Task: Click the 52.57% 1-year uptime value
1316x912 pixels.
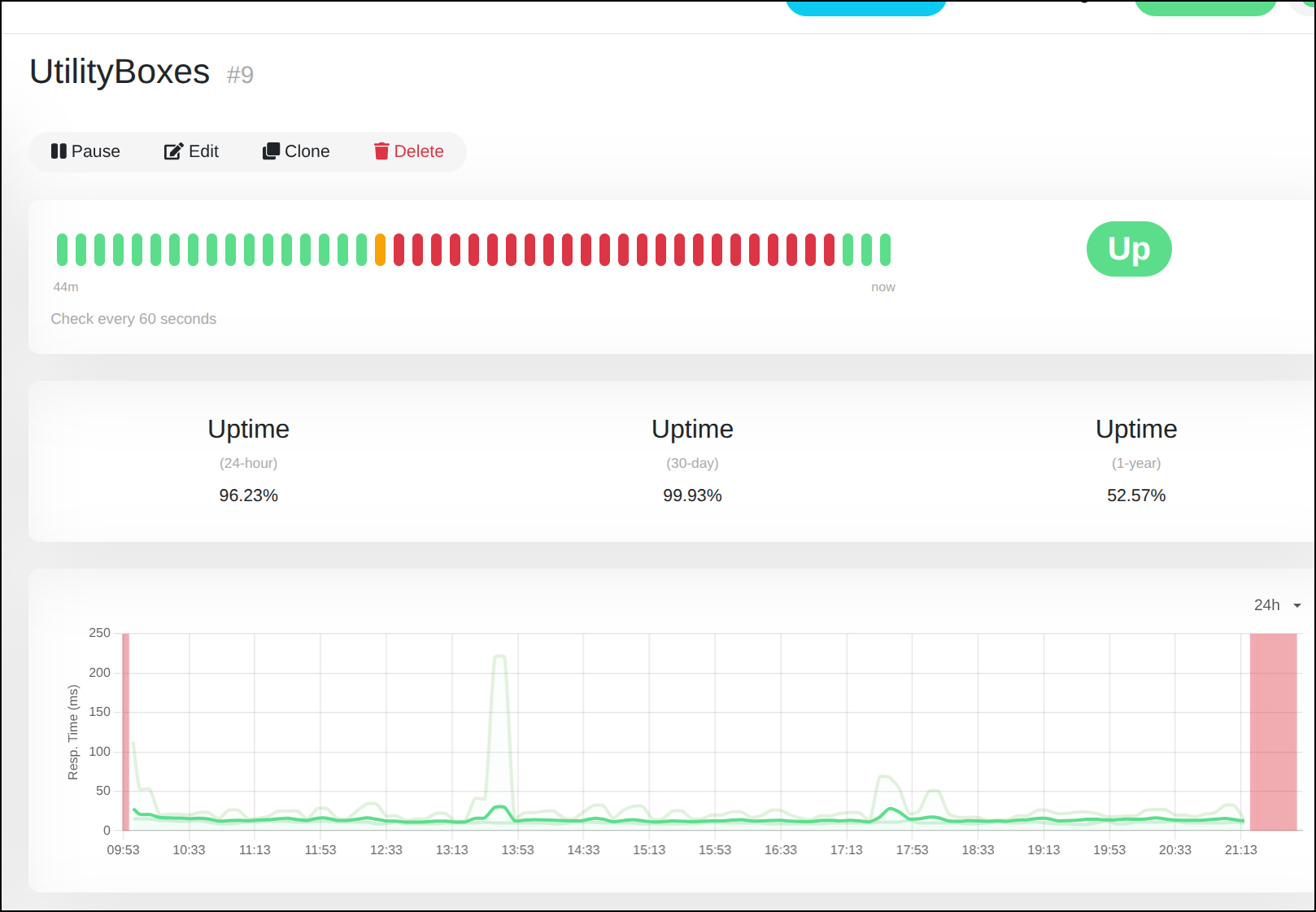Action: (x=1135, y=495)
